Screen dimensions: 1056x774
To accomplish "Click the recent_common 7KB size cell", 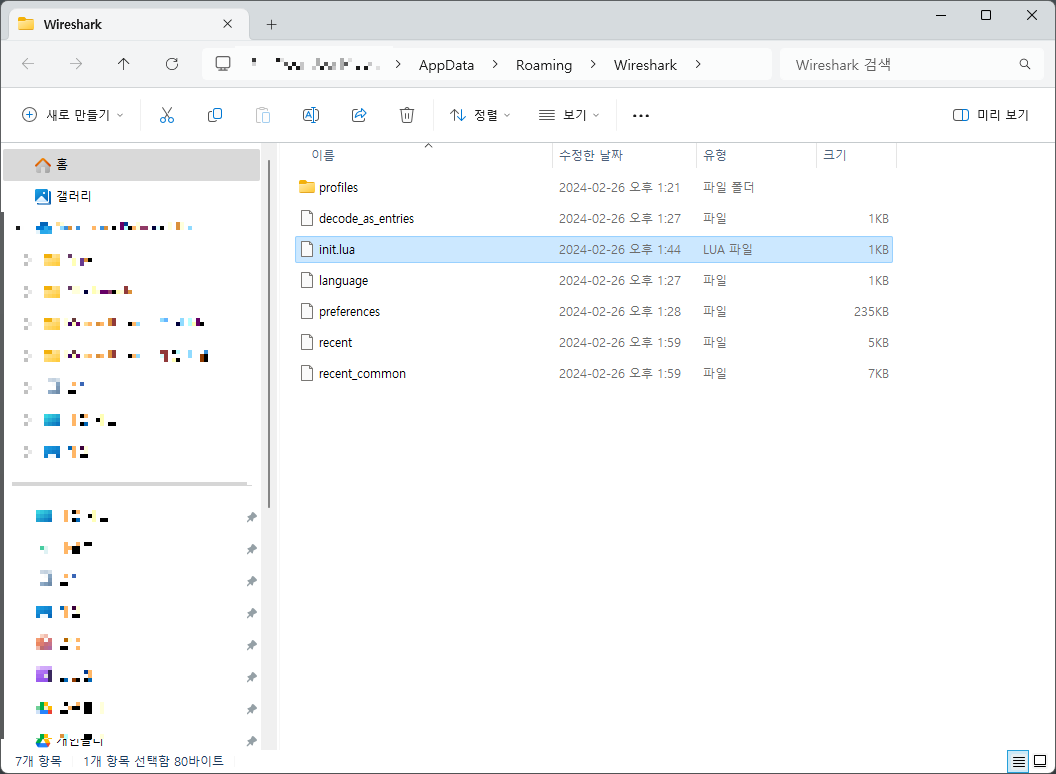I will [x=878, y=373].
